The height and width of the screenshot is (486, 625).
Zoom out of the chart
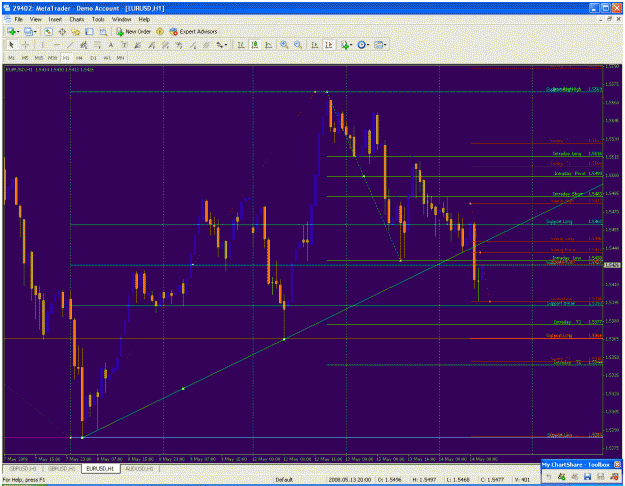click(298, 45)
